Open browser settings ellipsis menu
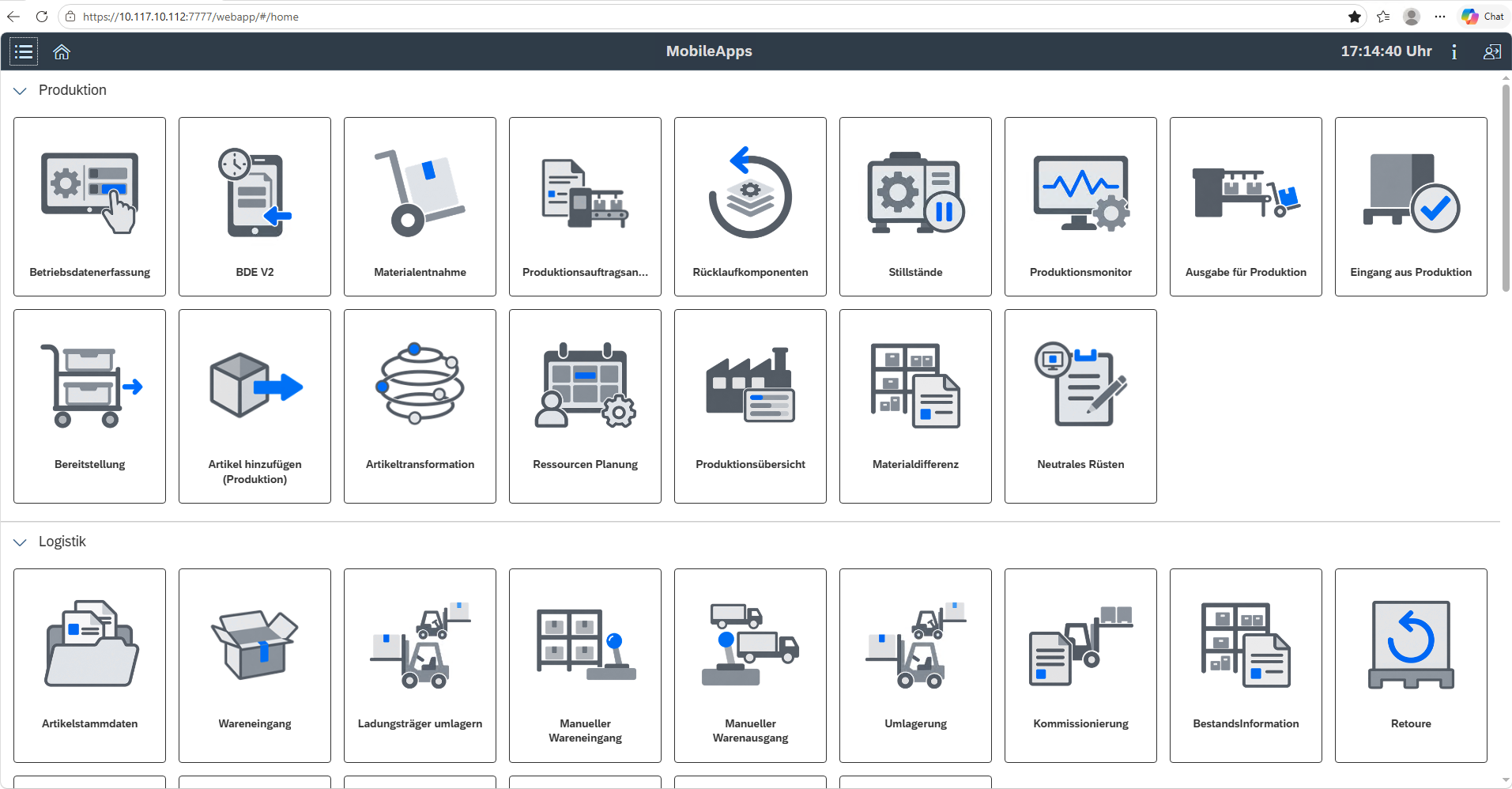 (x=1440, y=17)
